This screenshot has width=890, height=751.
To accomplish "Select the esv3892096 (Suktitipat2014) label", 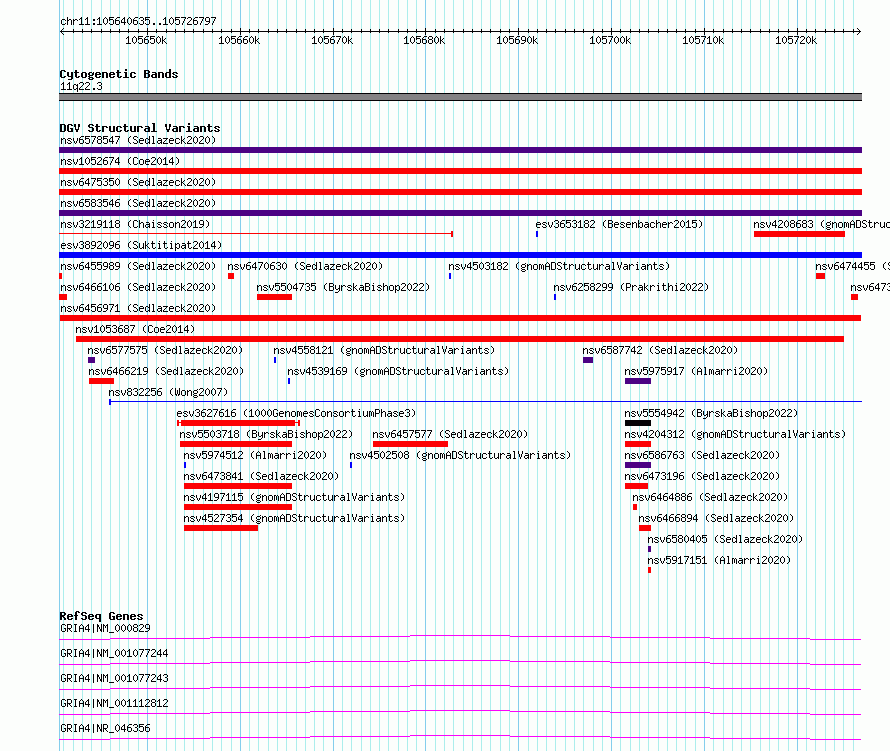I will [x=141, y=245].
